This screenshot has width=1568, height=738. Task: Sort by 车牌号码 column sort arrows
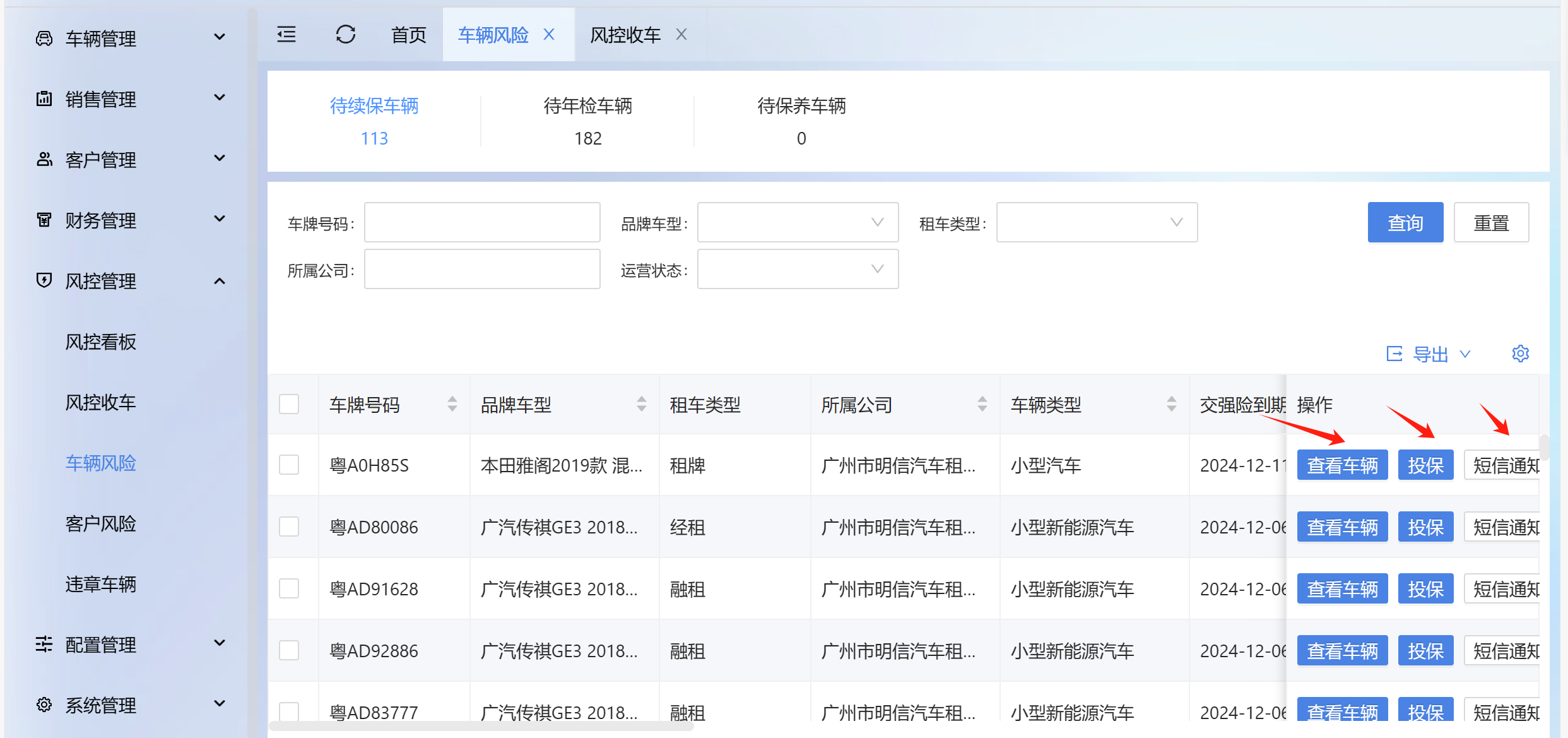[x=452, y=404]
